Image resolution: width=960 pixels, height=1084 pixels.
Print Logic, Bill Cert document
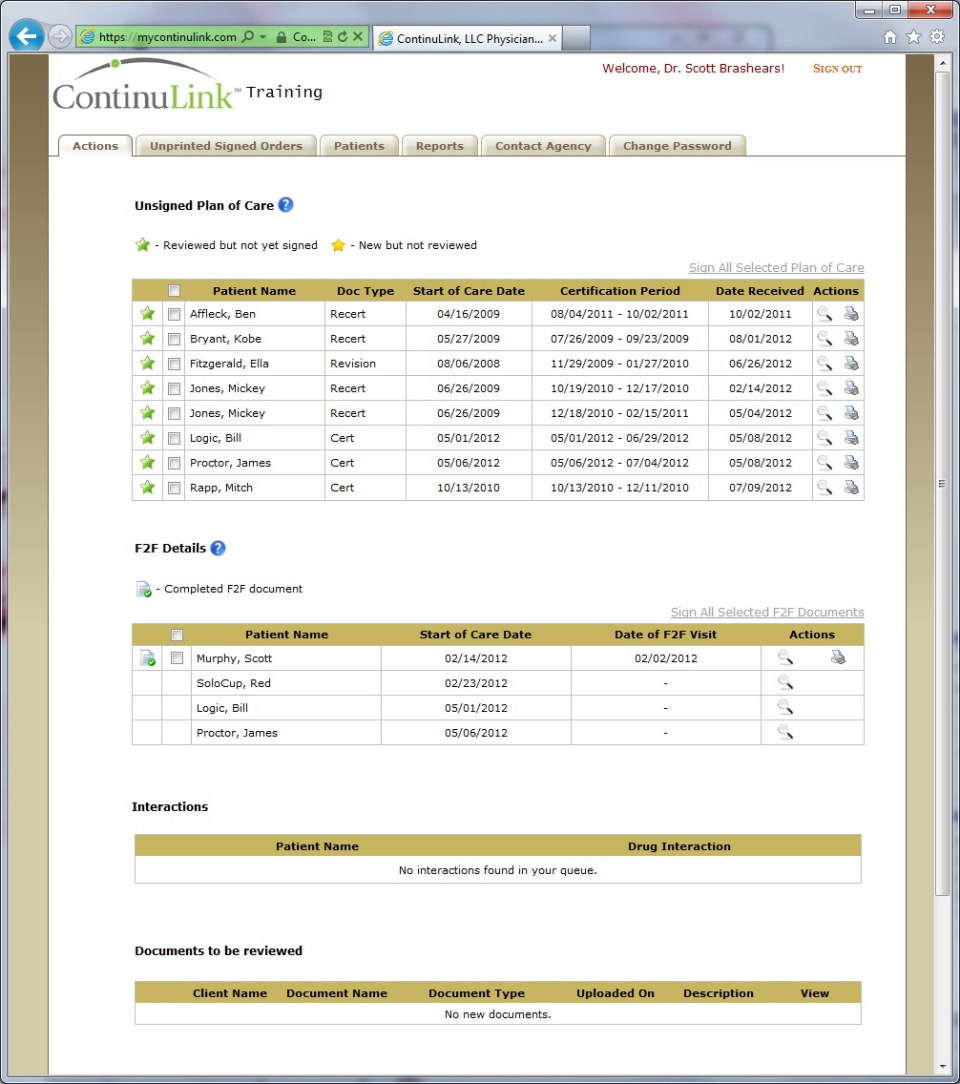click(x=851, y=438)
